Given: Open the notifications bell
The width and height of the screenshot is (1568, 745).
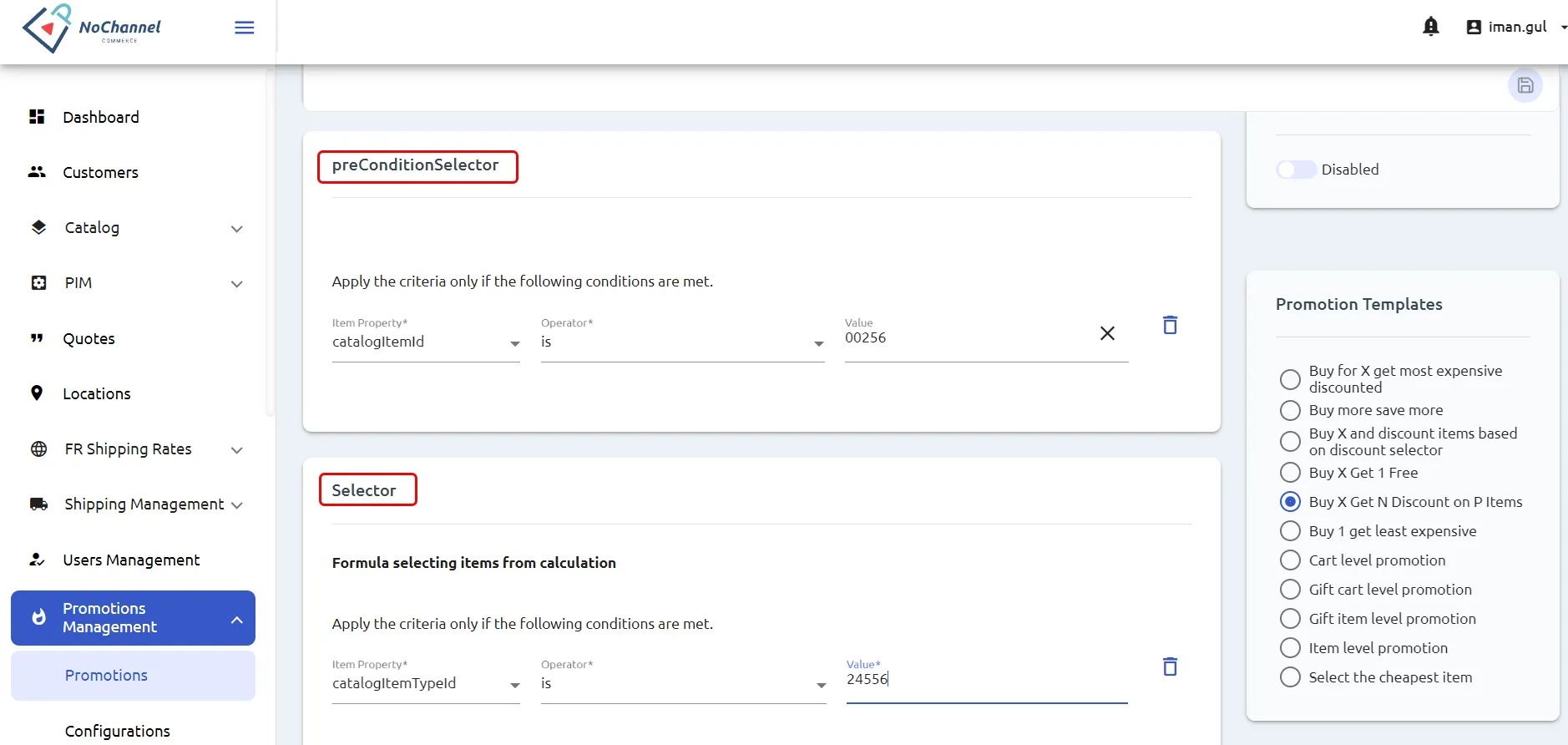Looking at the screenshot, I should 1430,27.
